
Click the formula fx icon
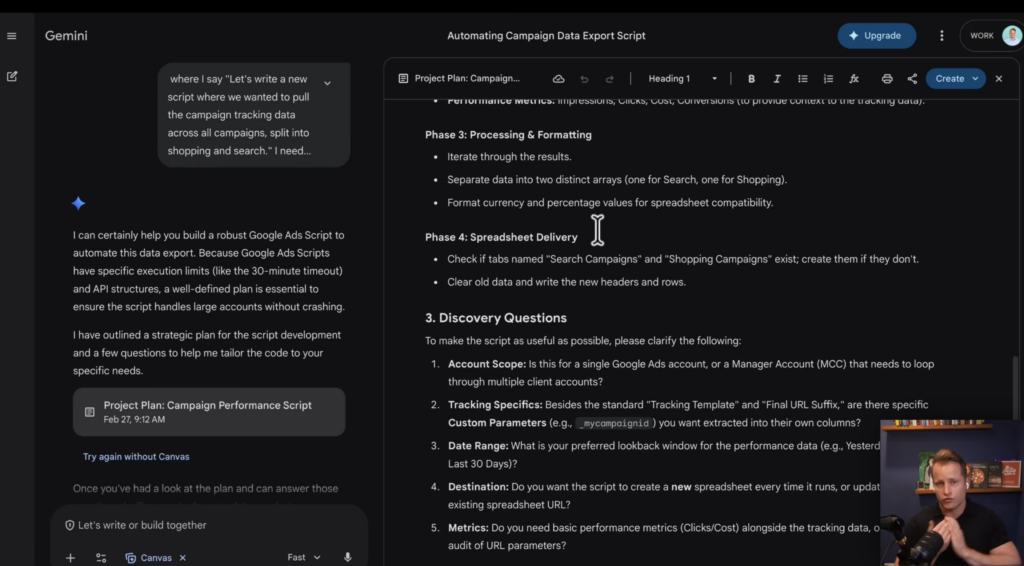(854, 79)
